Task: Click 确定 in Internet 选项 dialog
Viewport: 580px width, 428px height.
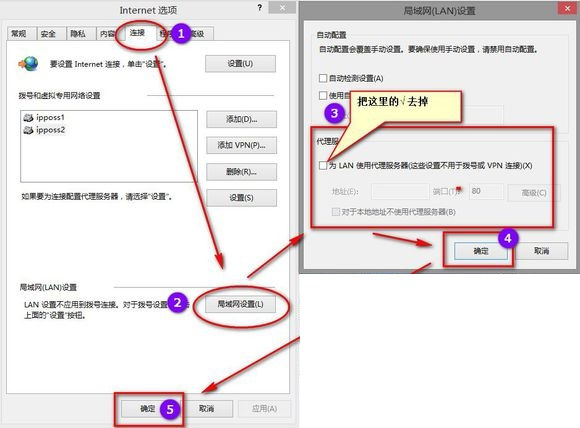Action: 148,408
